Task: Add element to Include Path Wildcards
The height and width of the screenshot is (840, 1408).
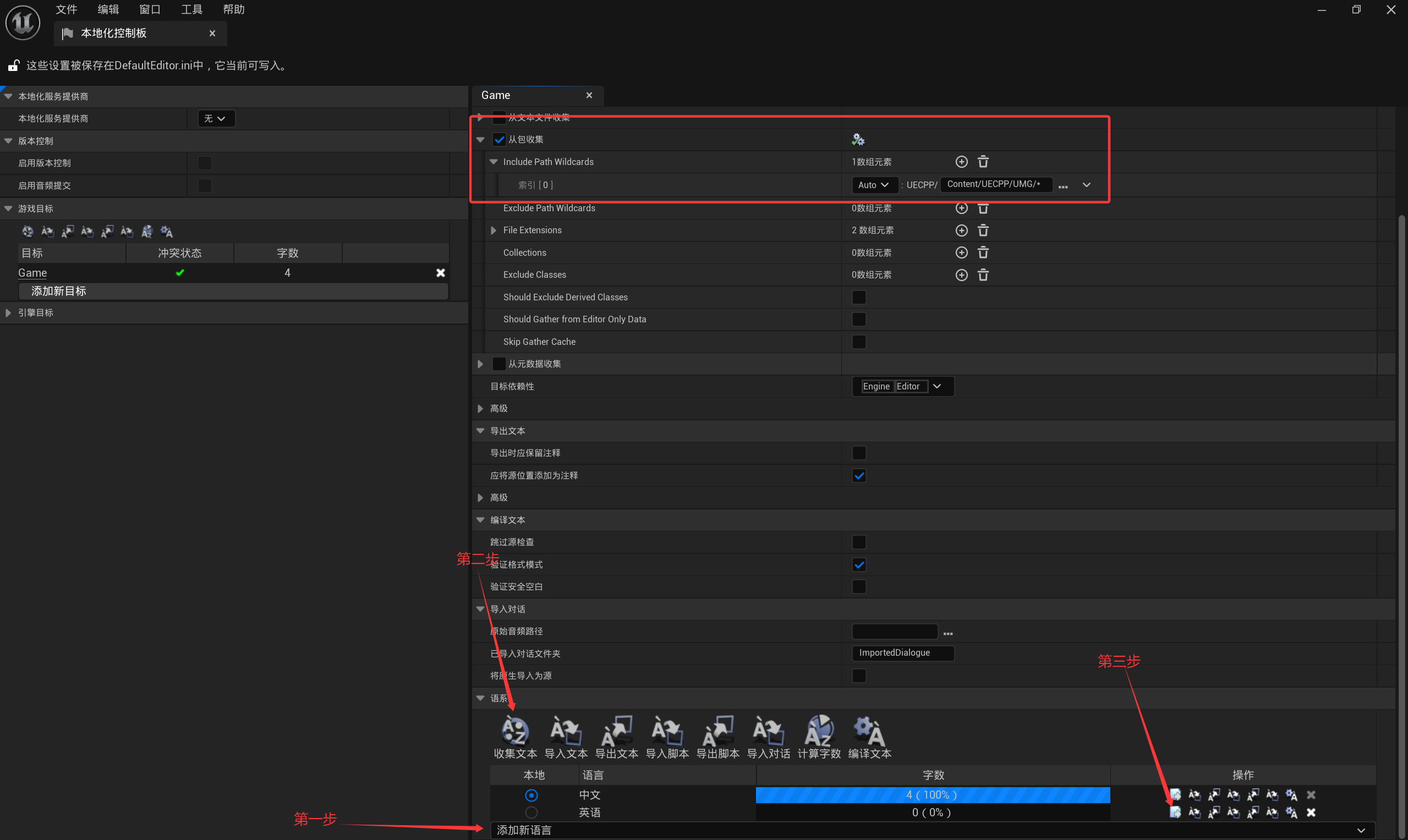Action: (961, 162)
